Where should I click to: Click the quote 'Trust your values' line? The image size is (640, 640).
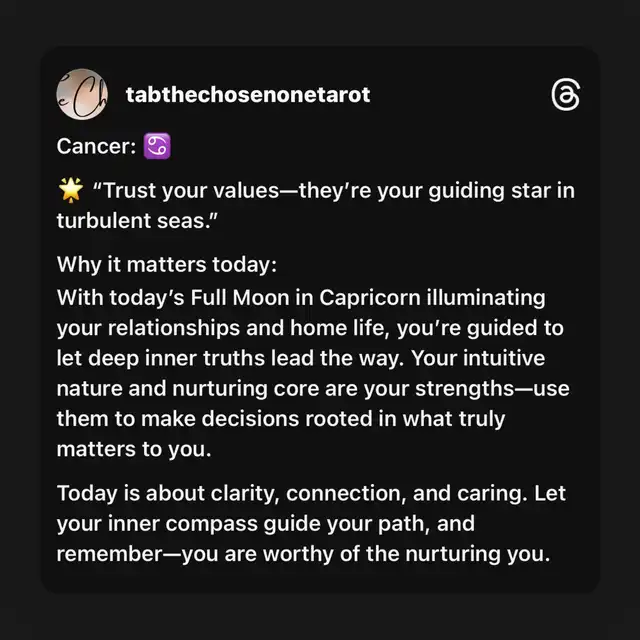coord(334,191)
